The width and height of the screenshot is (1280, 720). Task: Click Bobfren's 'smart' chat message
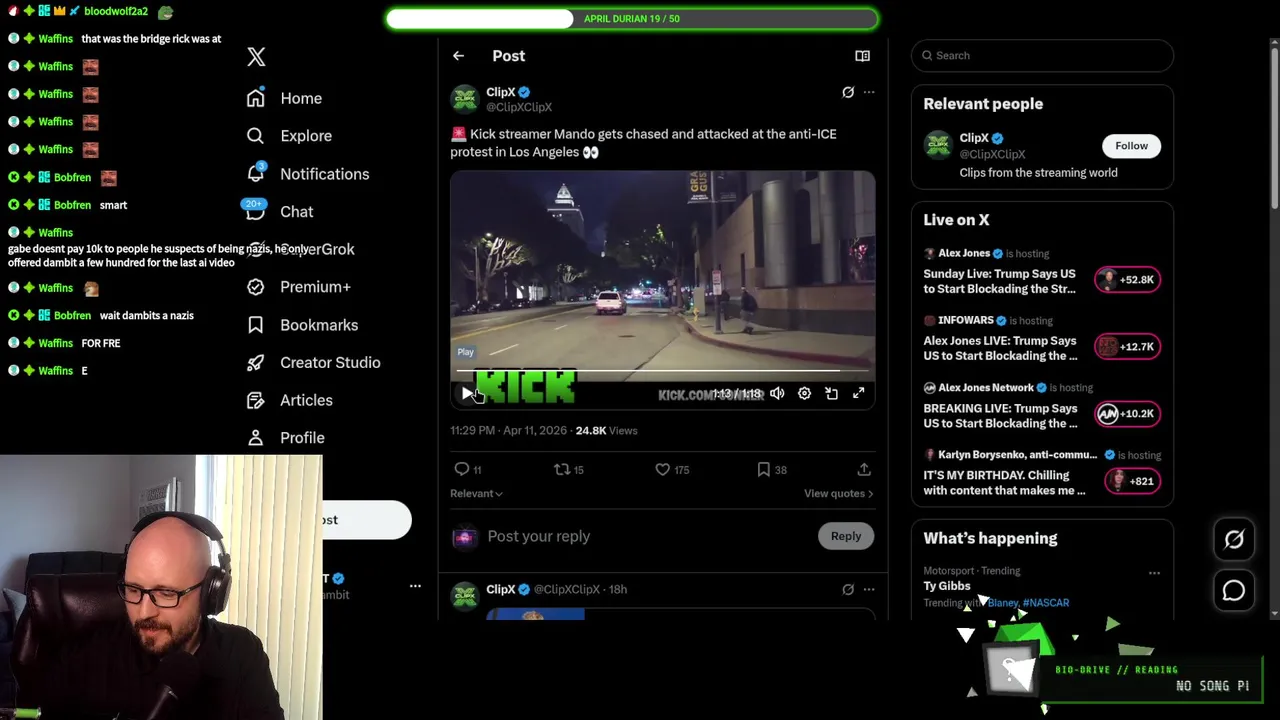pos(113,205)
